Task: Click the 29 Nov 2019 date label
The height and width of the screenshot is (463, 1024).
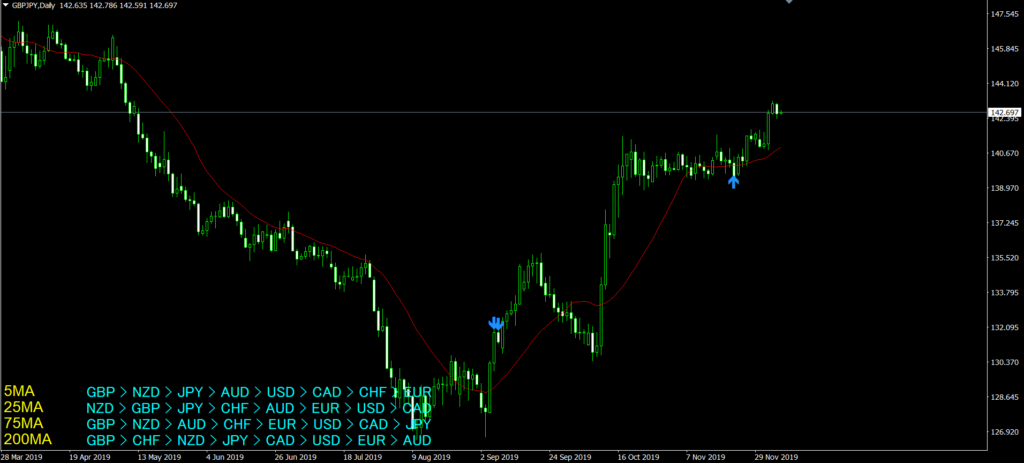Action: (x=776, y=456)
